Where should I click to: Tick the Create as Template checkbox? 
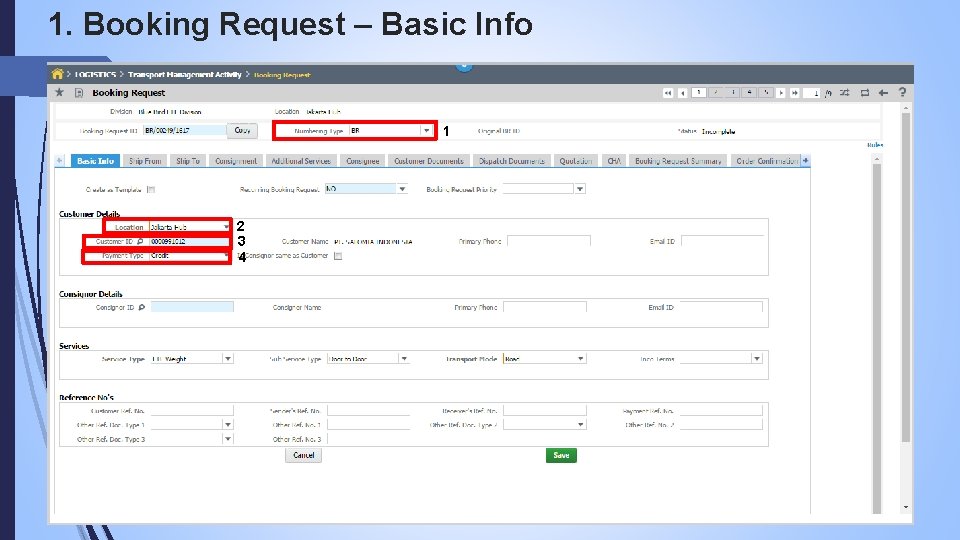(x=151, y=190)
